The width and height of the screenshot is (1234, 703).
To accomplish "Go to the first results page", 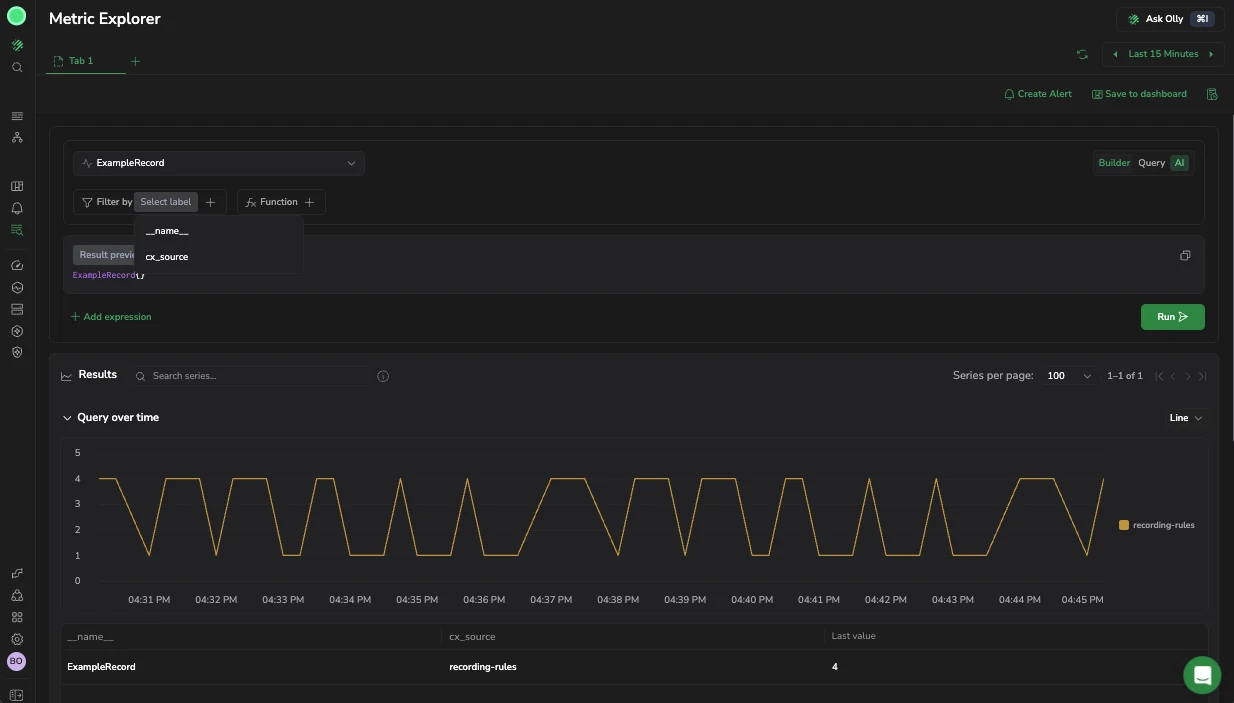I will [1159, 376].
